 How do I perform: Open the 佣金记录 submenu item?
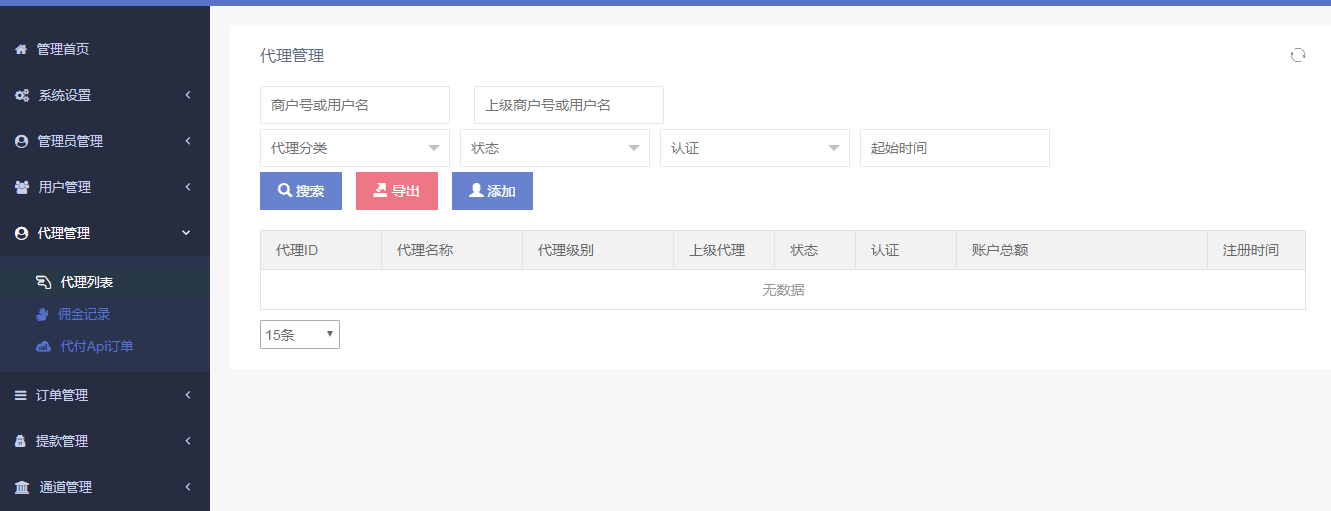tap(84, 314)
